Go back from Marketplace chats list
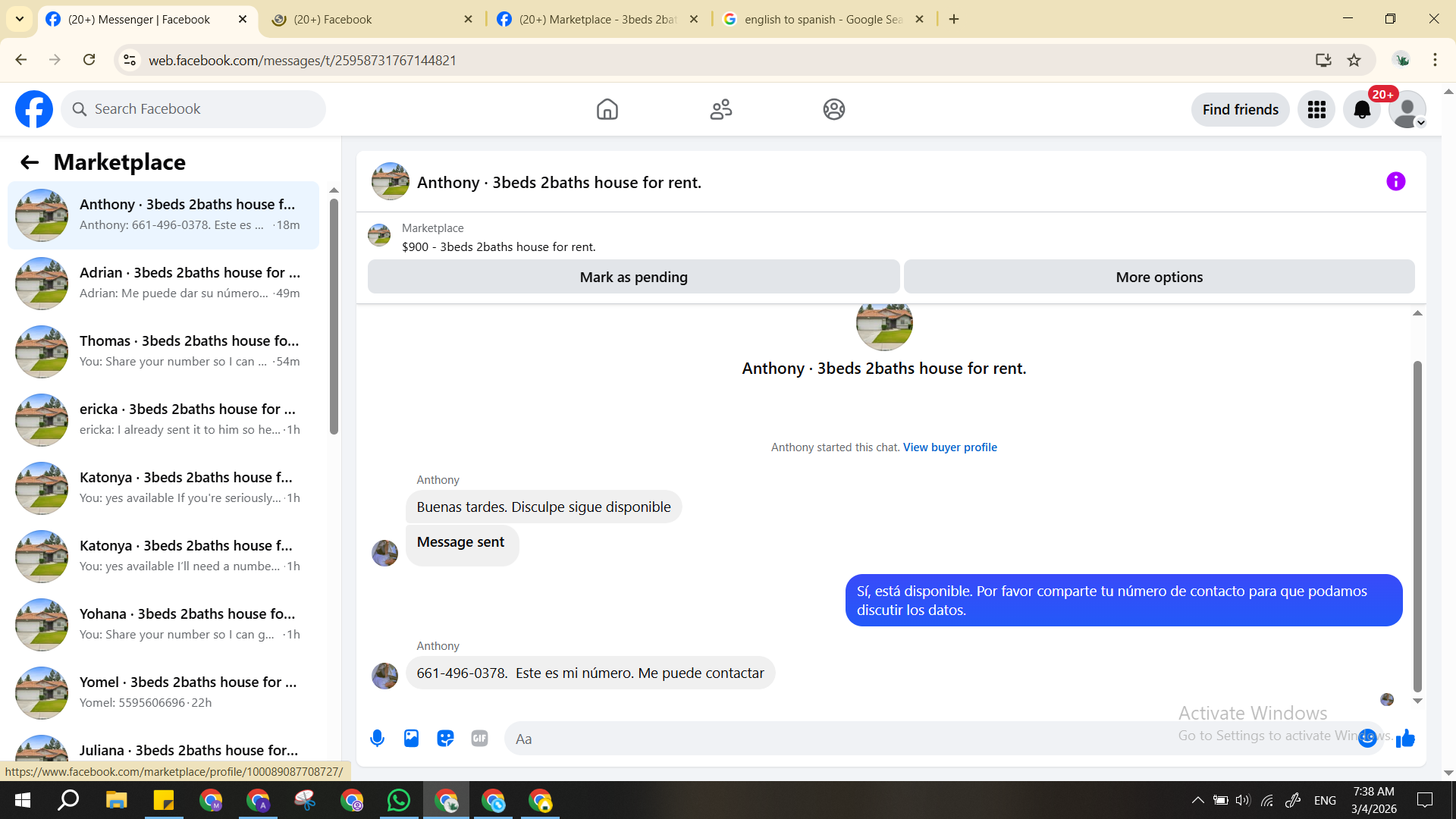Viewport: 1456px width, 819px height. point(29,162)
